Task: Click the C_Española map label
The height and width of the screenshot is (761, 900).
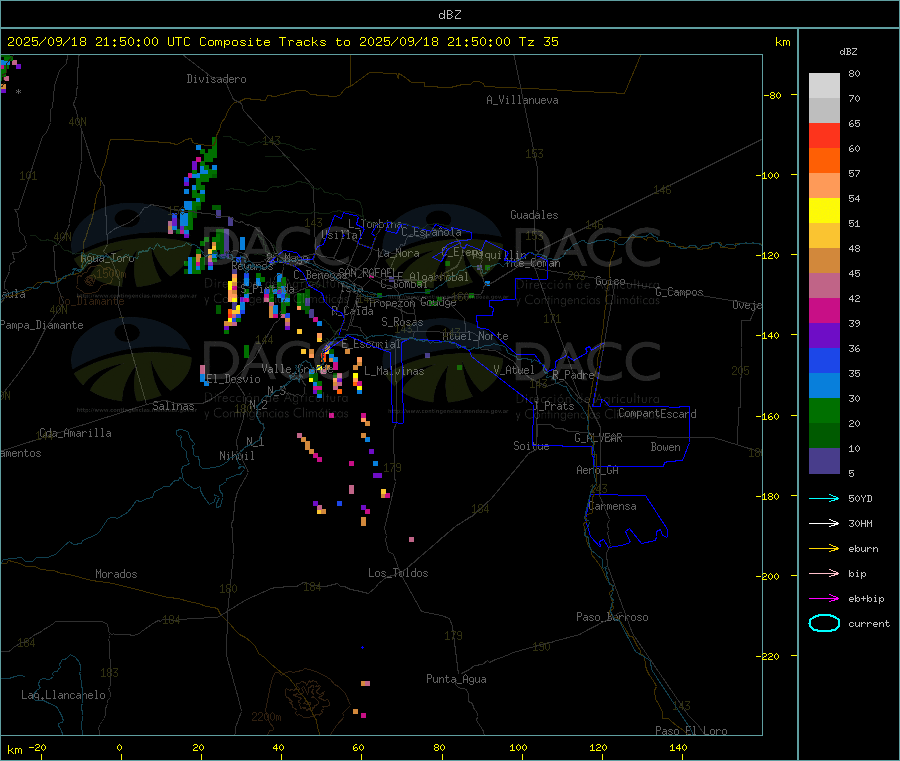Action: (x=431, y=232)
